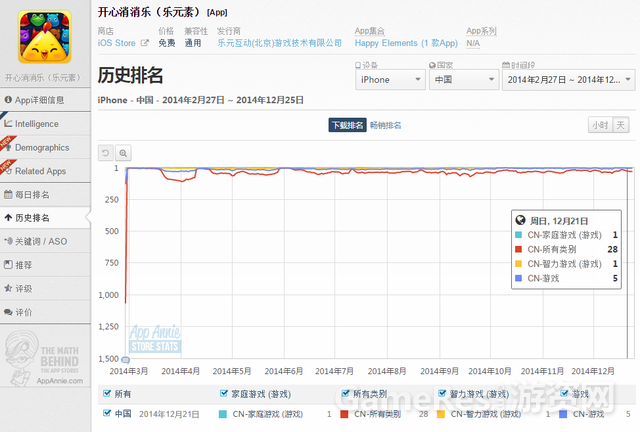Click the external link icon after iOS Store
The height and width of the screenshot is (432, 640).
(144, 43)
